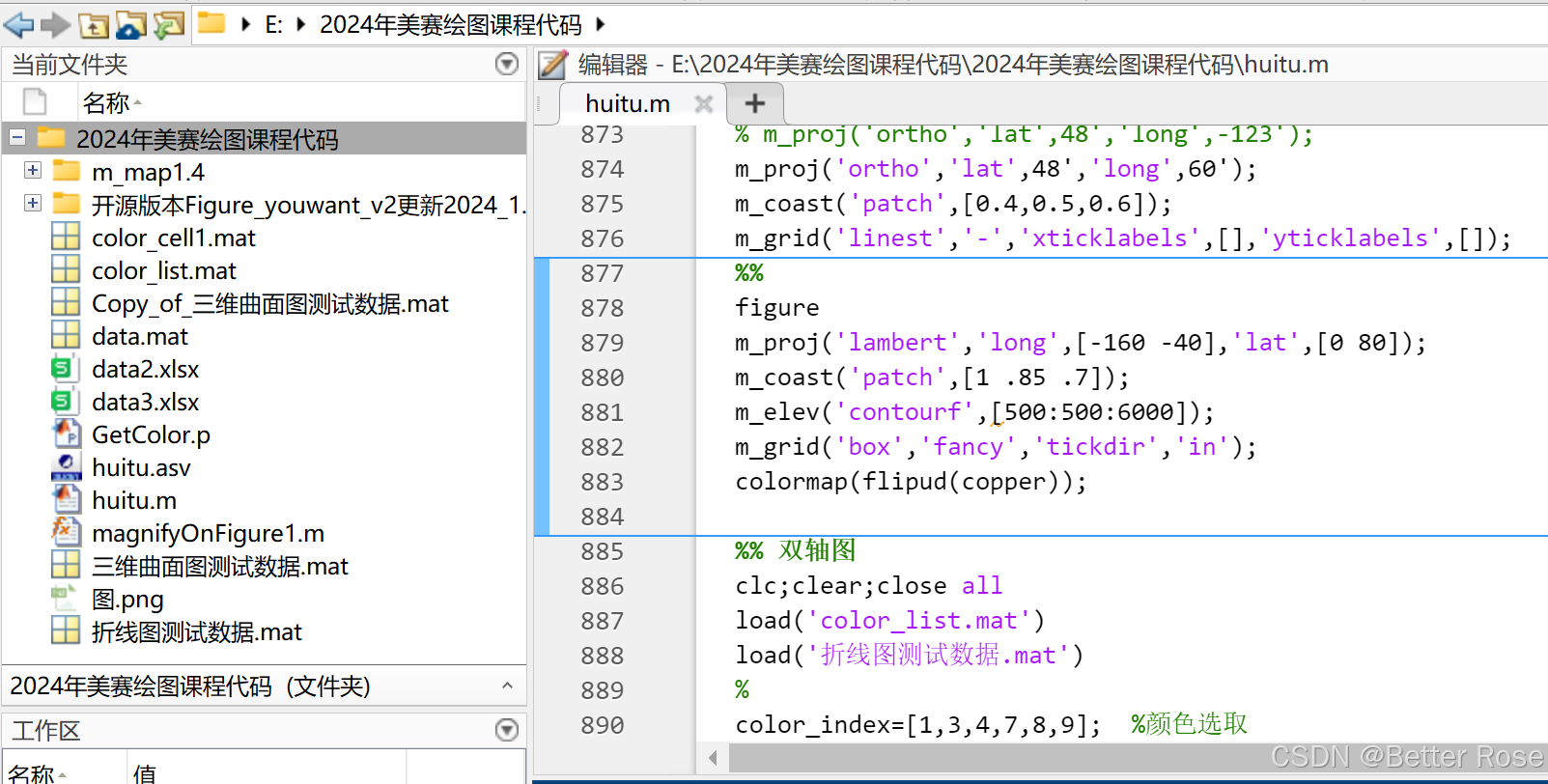Open the browse for folder icon
The height and width of the screenshot is (784, 1548).
pos(131,25)
